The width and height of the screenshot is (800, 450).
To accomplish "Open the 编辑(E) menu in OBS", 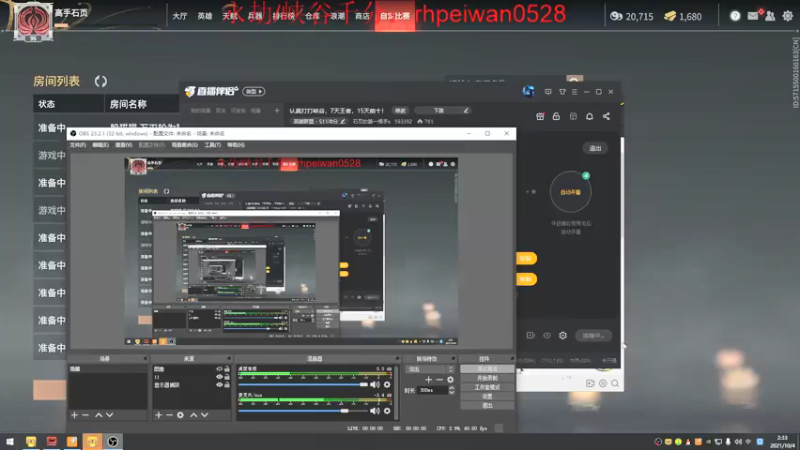I will [x=101, y=145].
